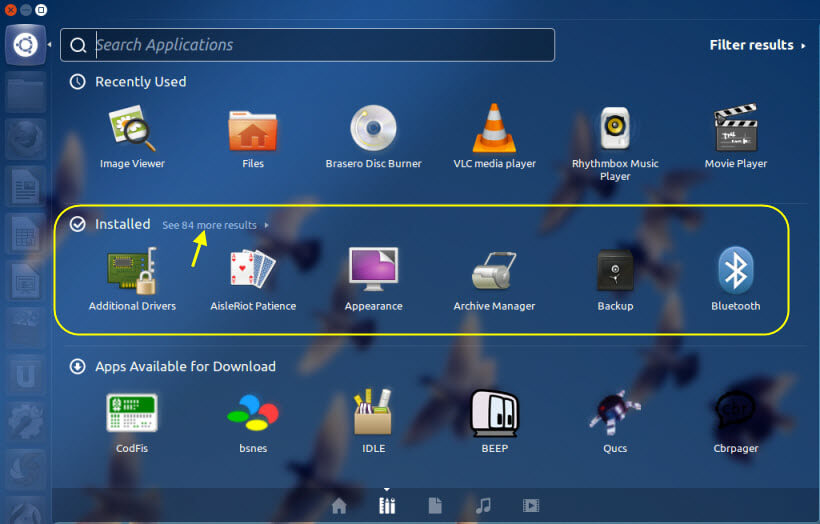Switch to the Files lens

coord(435,505)
